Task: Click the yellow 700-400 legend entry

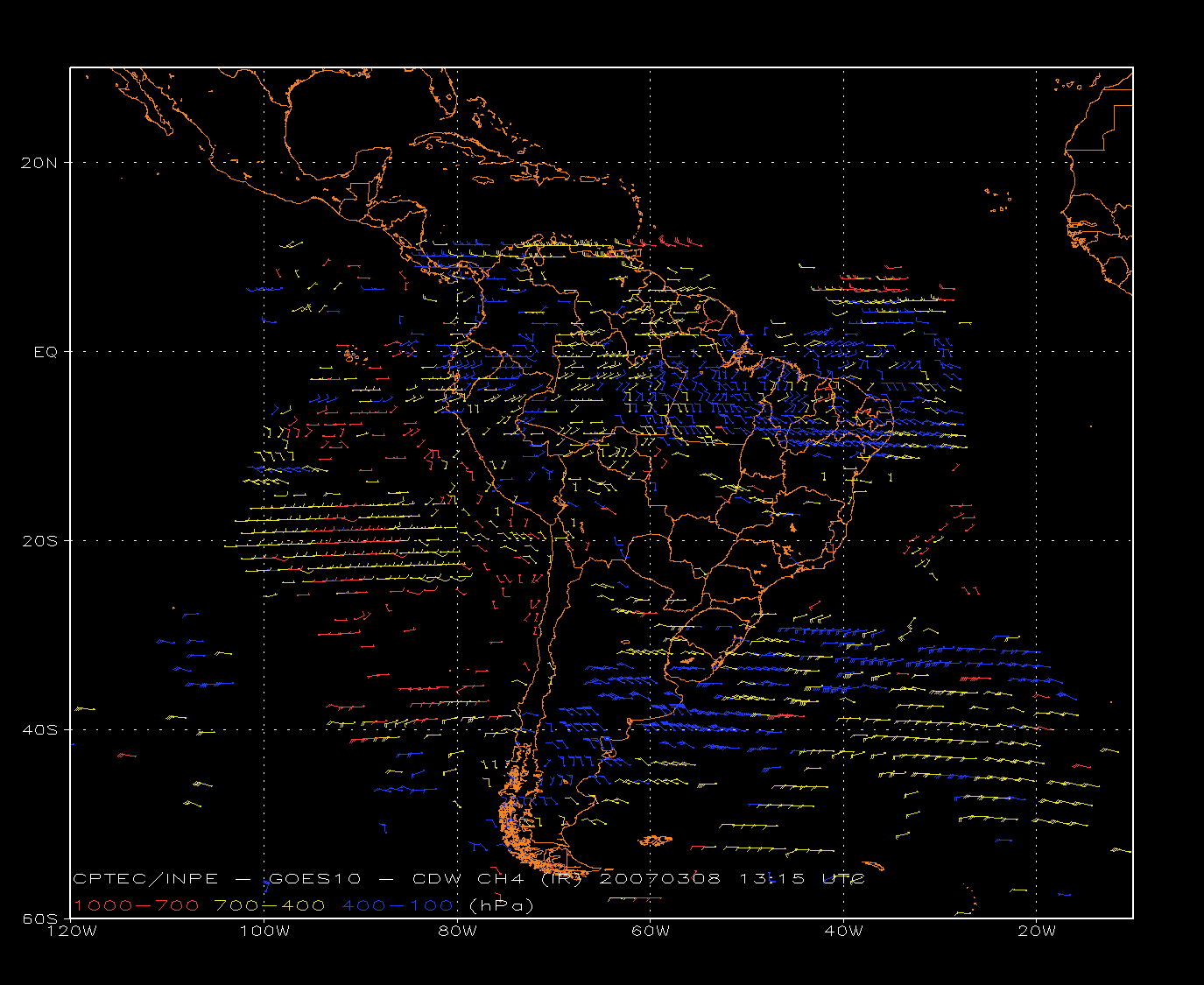Action: pyautogui.click(x=270, y=905)
